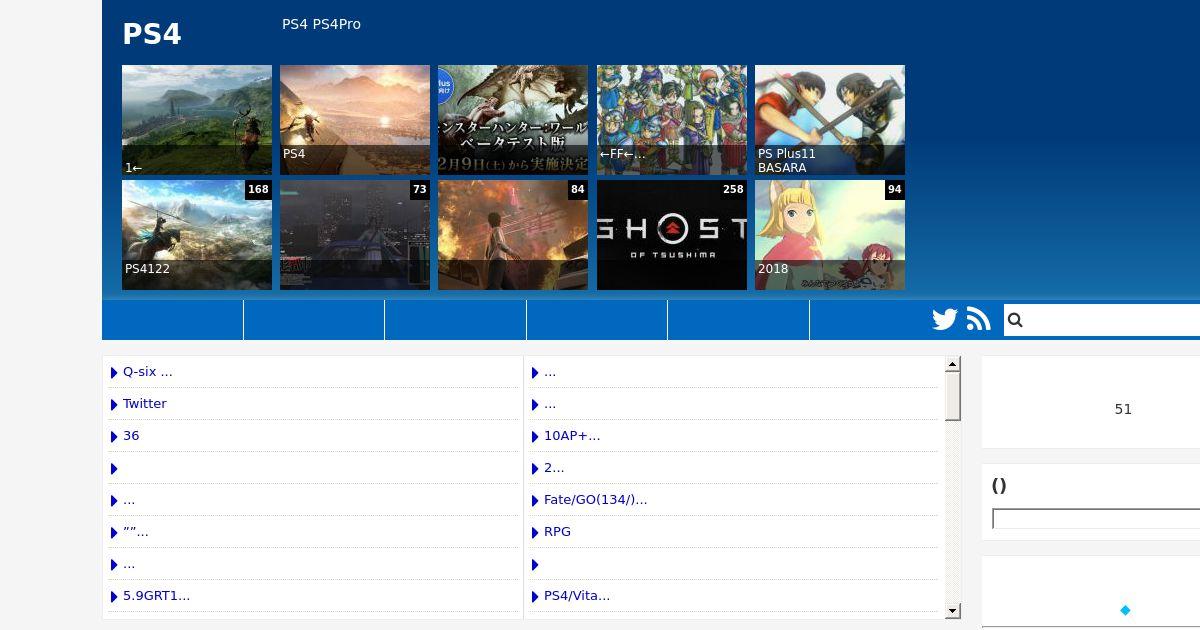Screen dimensions: 1200x630
Task: Click the list scrollbar up arrow
Action: click(953, 364)
